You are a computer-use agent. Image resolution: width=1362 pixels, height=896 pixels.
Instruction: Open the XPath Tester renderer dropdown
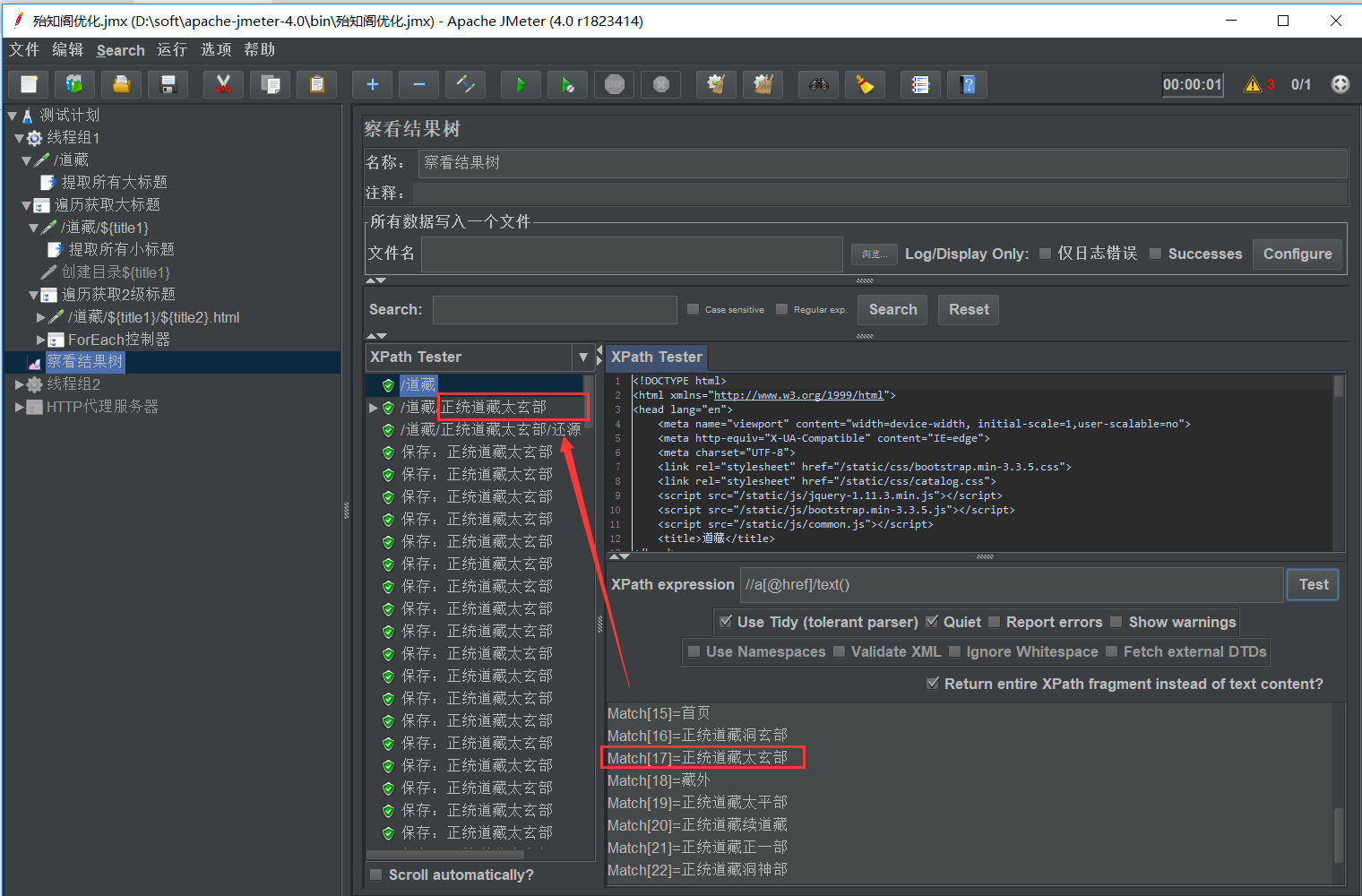coord(583,357)
